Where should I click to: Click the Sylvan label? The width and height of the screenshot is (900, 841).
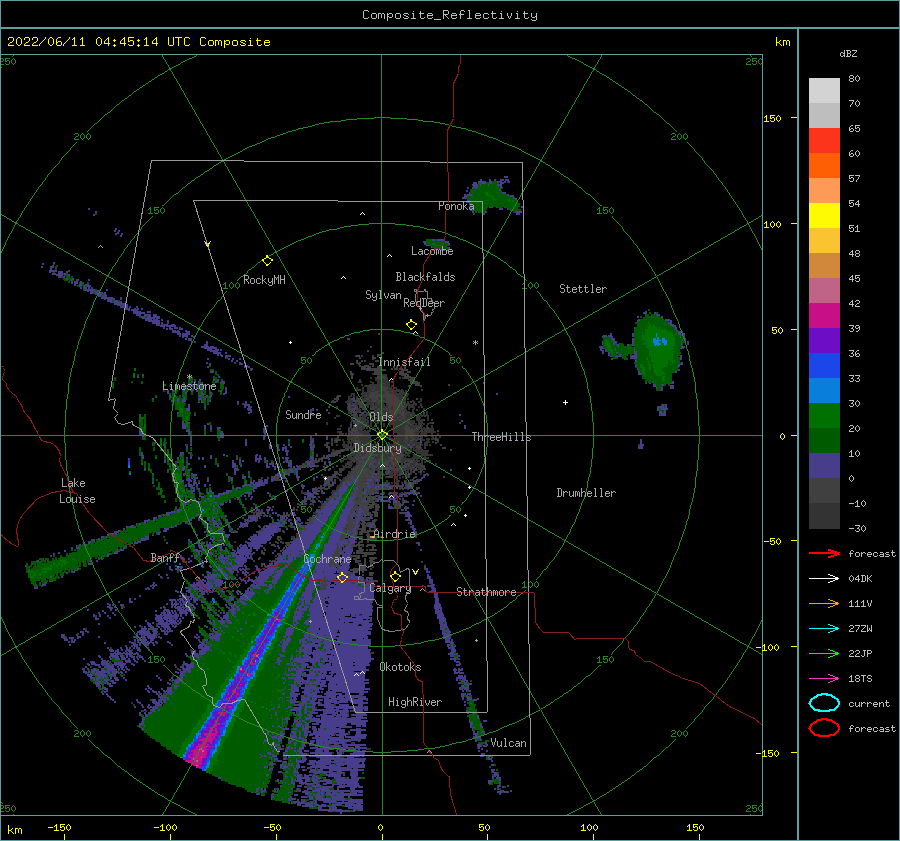[x=383, y=295]
